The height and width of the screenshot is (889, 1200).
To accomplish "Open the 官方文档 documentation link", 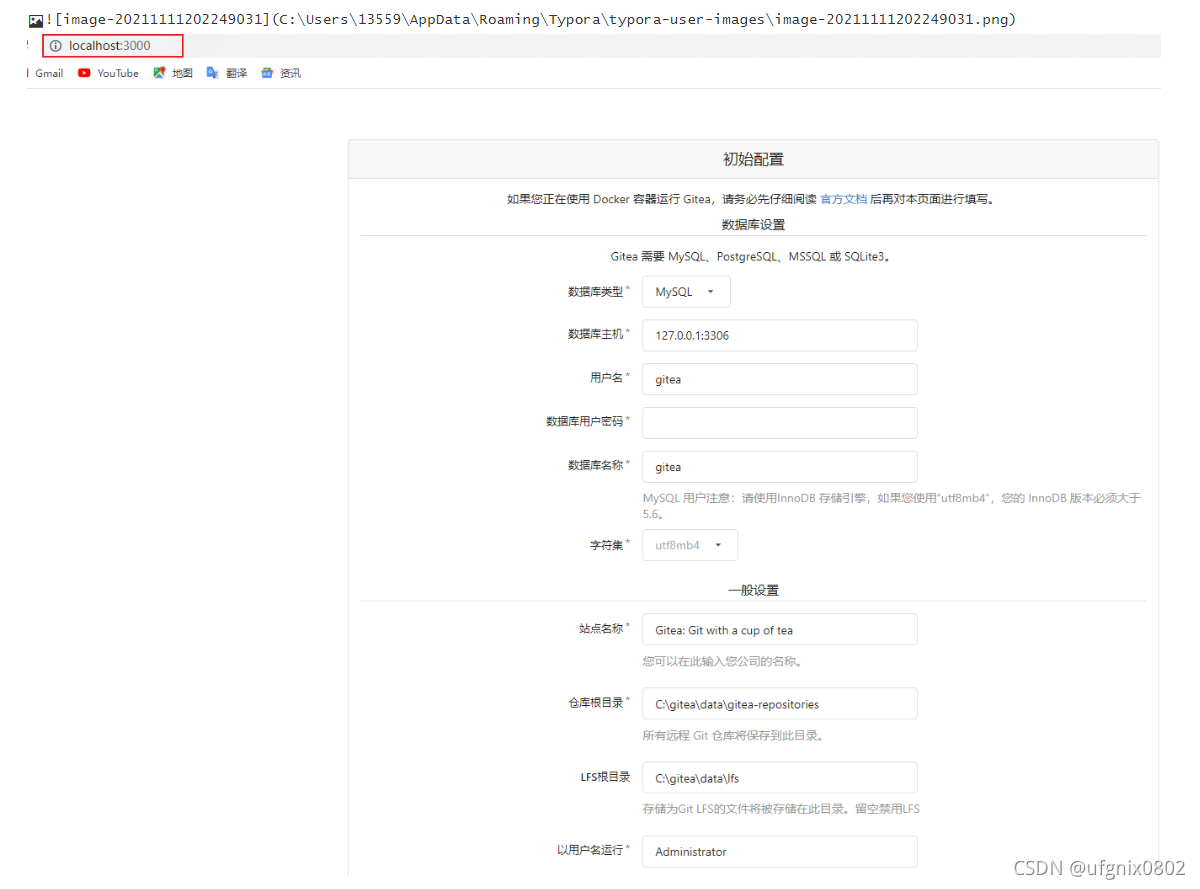I will [843, 198].
